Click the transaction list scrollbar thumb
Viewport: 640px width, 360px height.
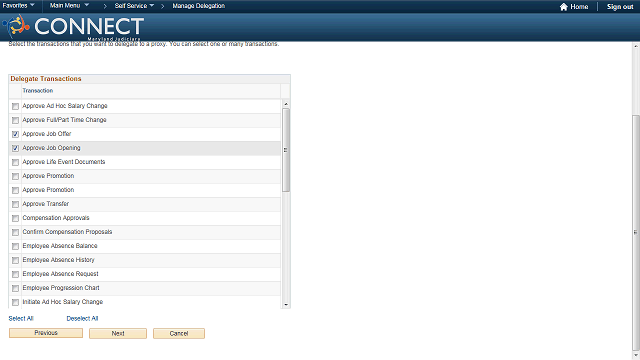(x=286, y=150)
